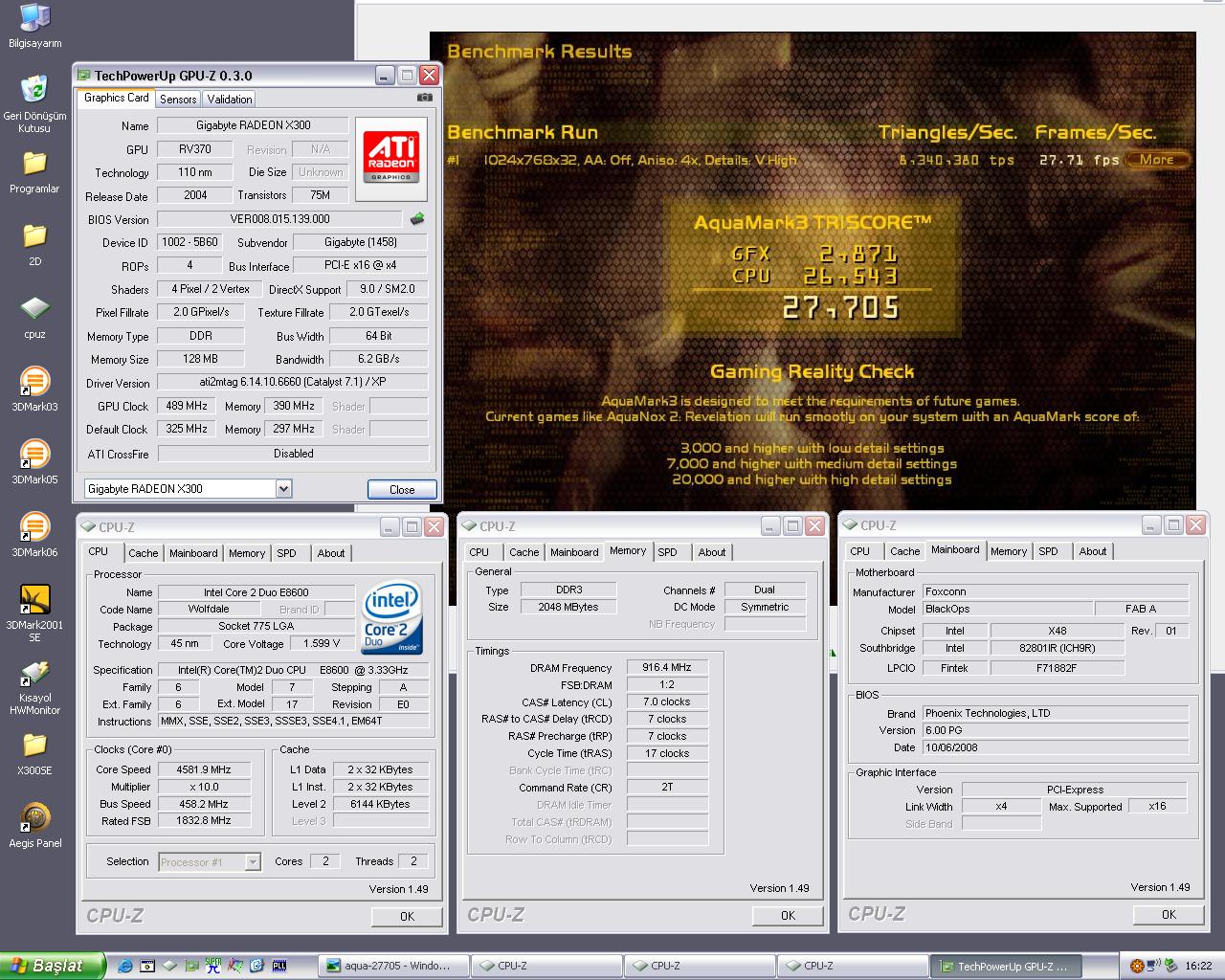Click the ATI Radeon logo in GPU-Z
Viewport: 1225px width, 980px height.
(390, 159)
